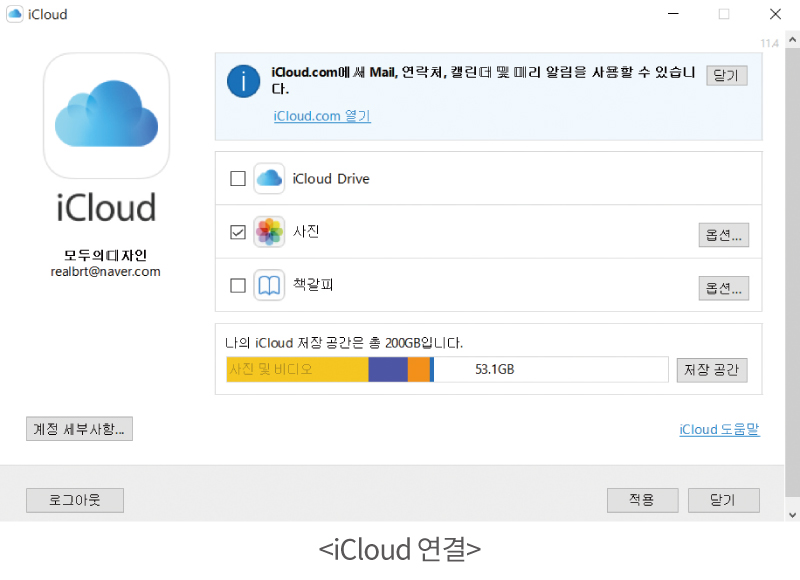Click the scrollbar down arrow
The height and width of the screenshot is (580, 800).
point(792,515)
